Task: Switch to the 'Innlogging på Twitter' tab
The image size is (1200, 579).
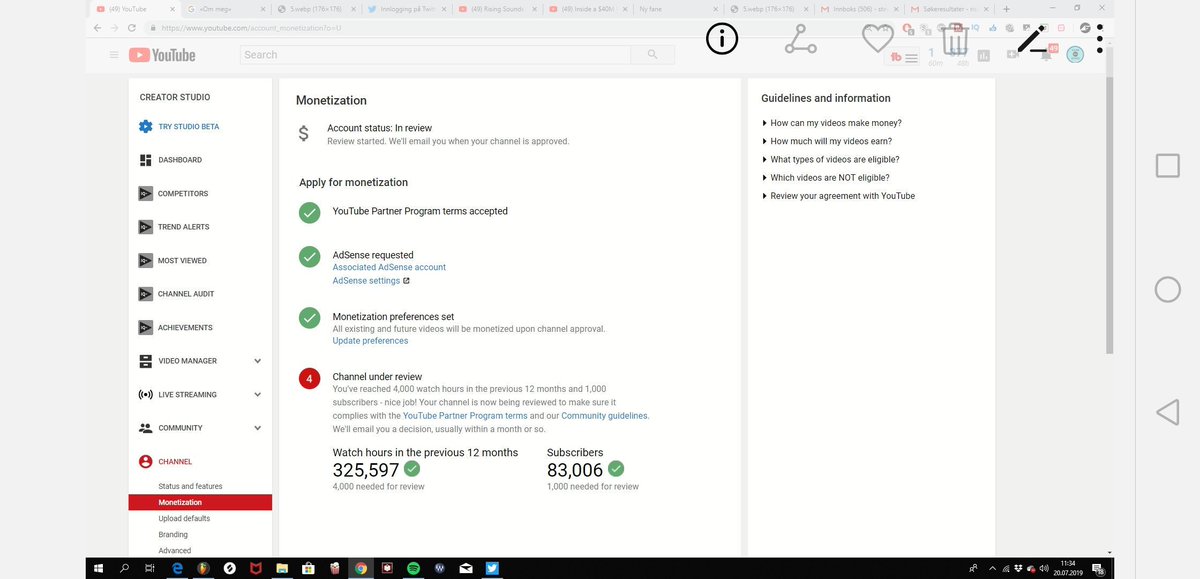Action: [405, 8]
